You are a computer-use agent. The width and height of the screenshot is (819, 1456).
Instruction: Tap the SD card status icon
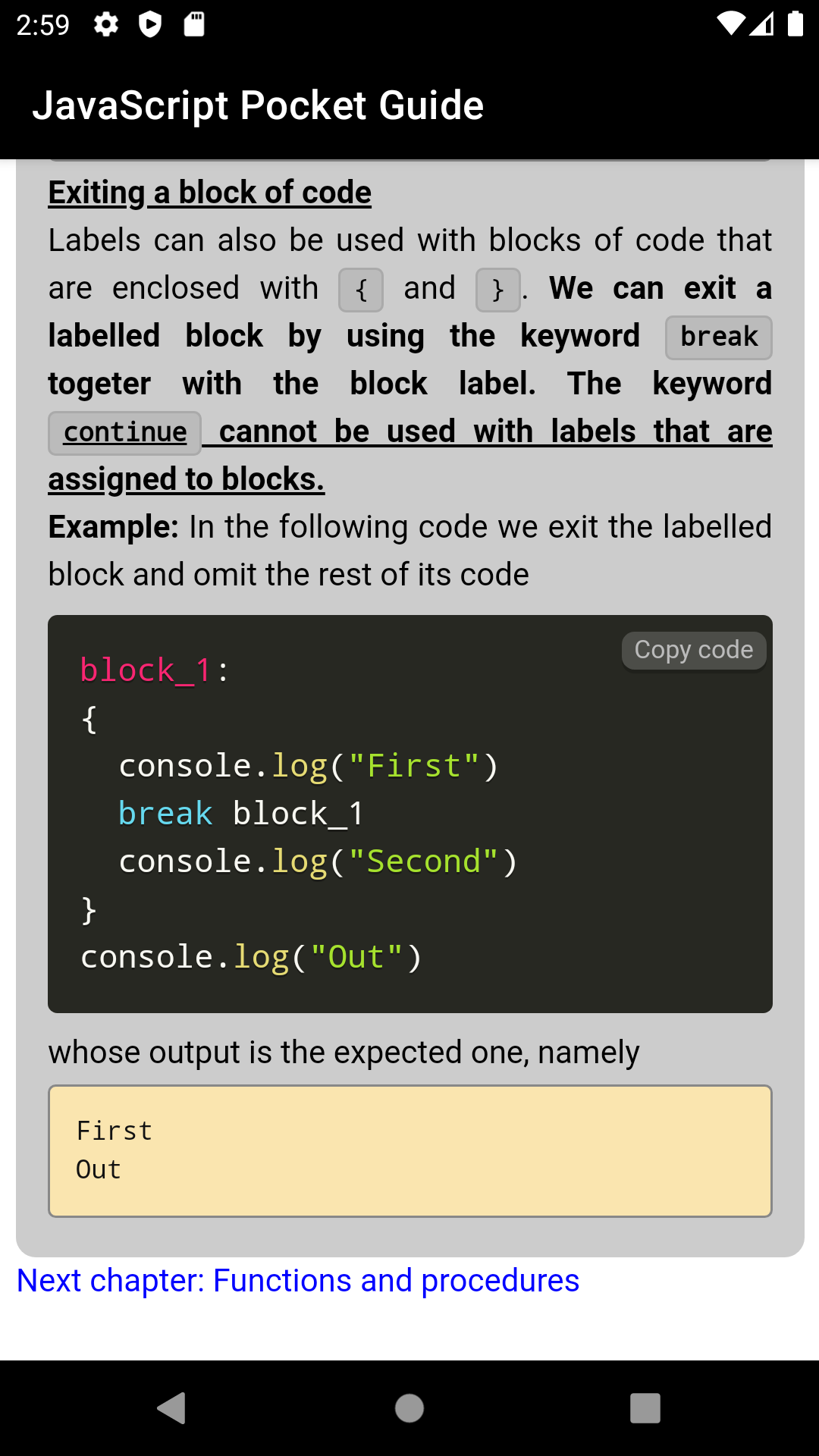pyautogui.click(x=194, y=24)
